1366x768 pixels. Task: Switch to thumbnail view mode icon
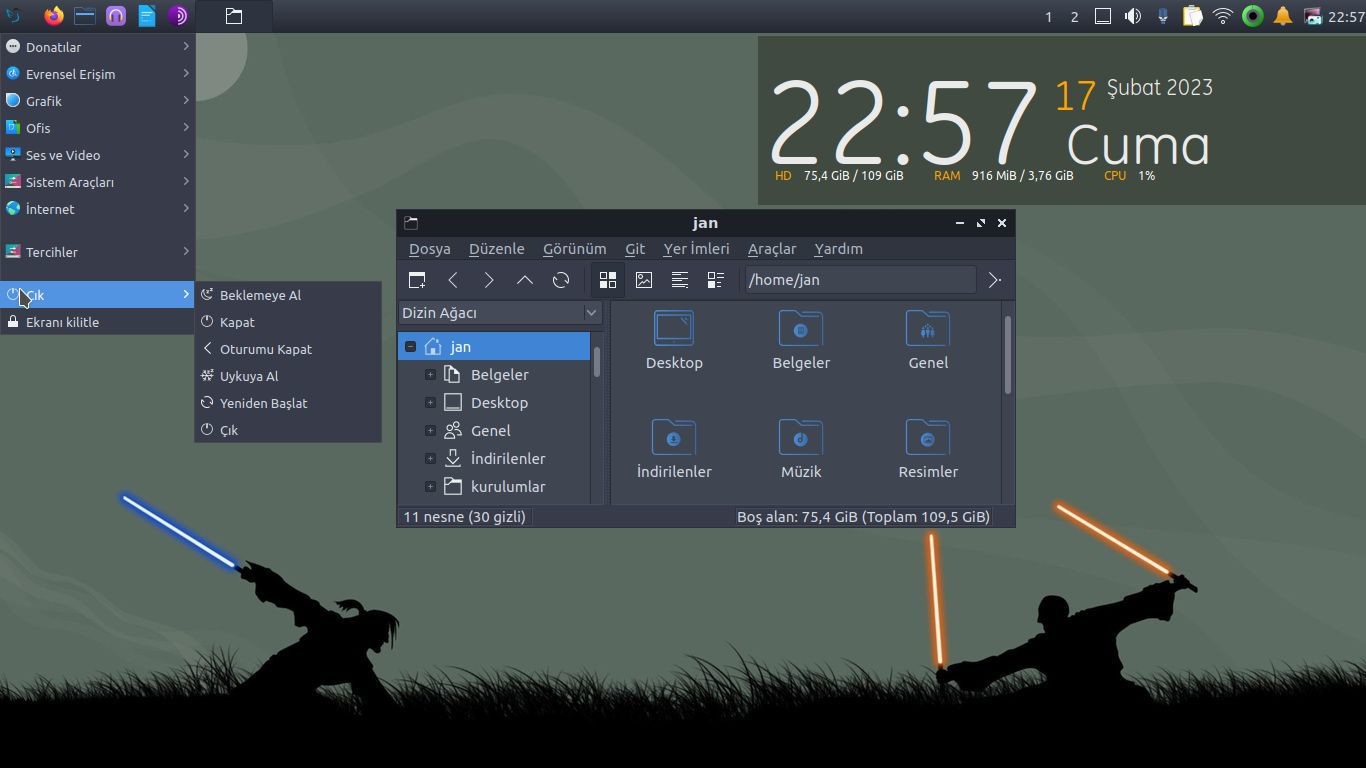pos(643,280)
